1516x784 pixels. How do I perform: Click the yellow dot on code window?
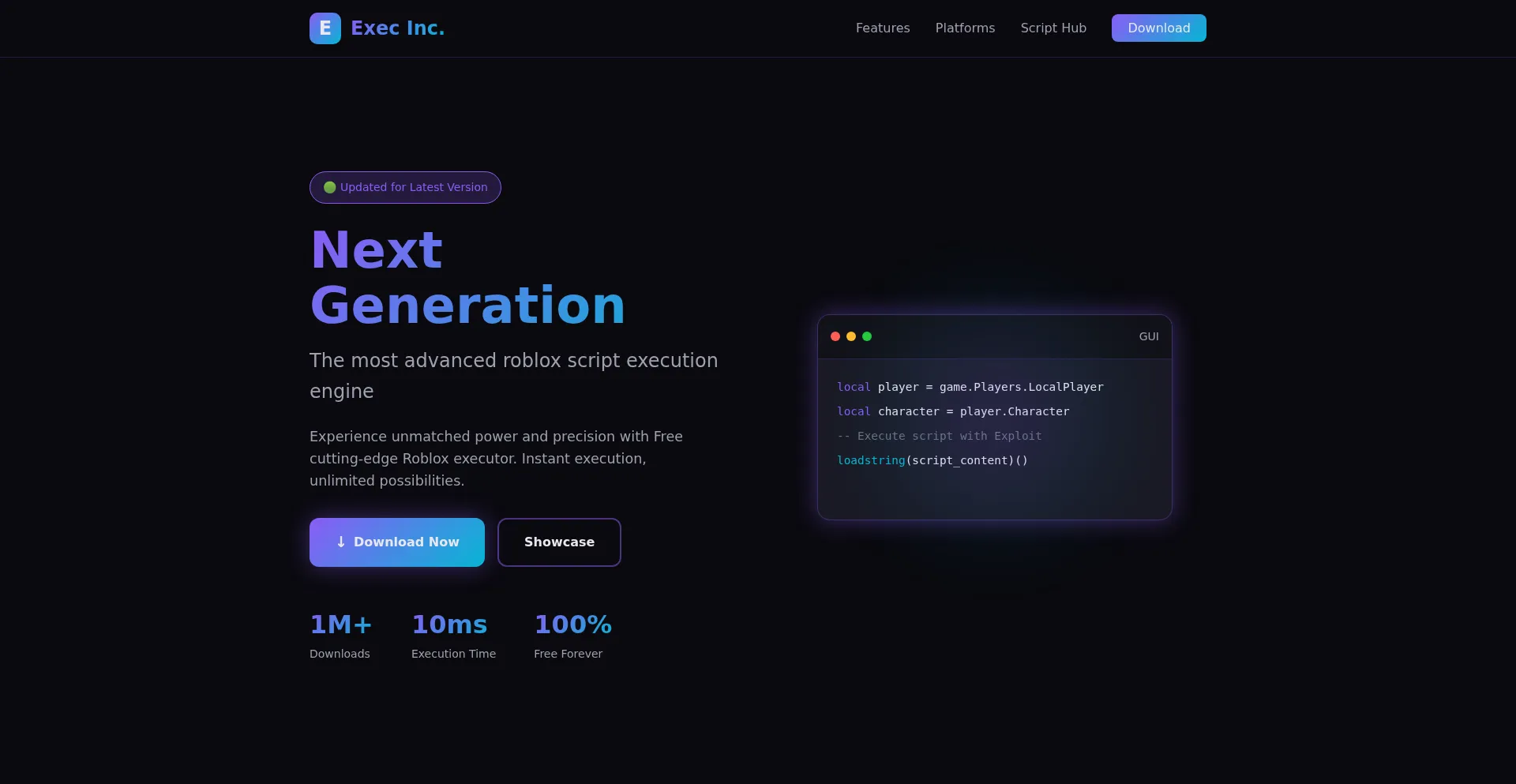coord(851,336)
